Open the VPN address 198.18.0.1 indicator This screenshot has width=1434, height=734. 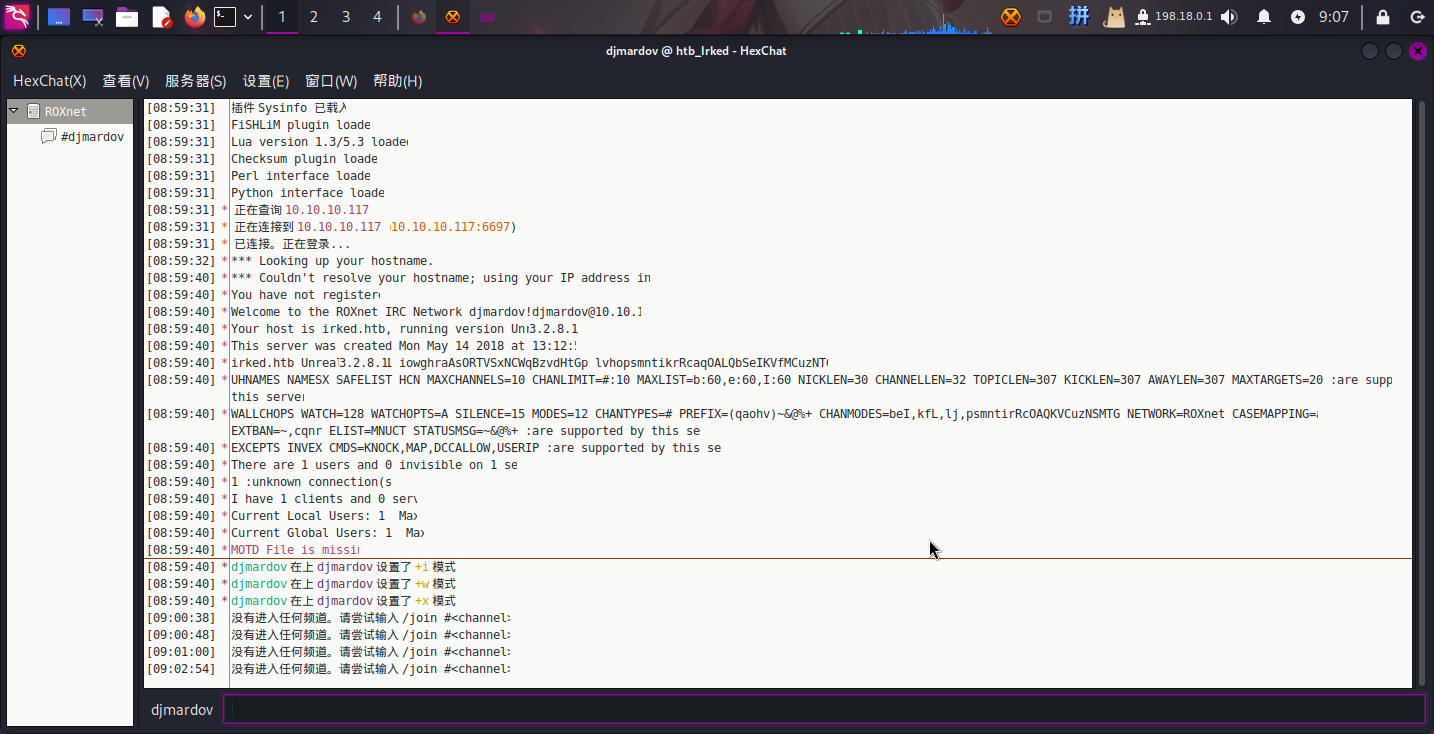click(1174, 17)
